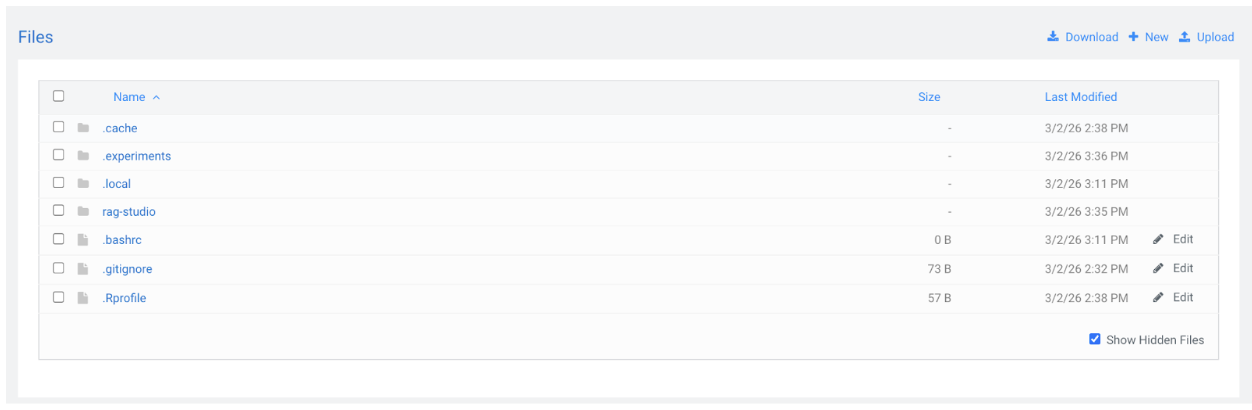The image size is (1252, 410).
Task: Click the folder icon beside .cache
Action: 83,128
